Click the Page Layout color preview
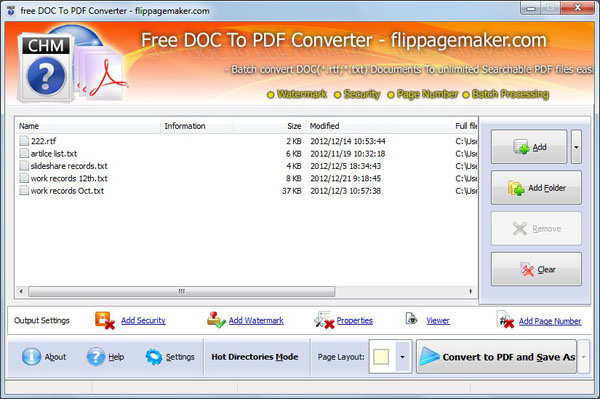Image resolution: width=600 pixels, height=399 pixels. point(381,357)
